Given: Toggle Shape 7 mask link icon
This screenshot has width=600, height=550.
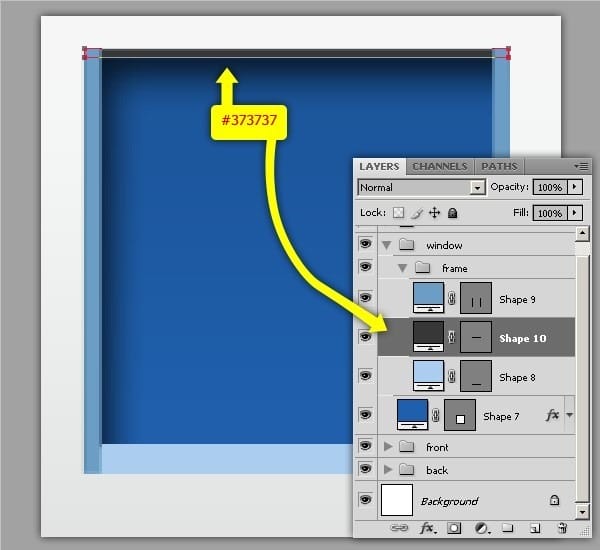Looking at the screenshot, I should (436, 415).
